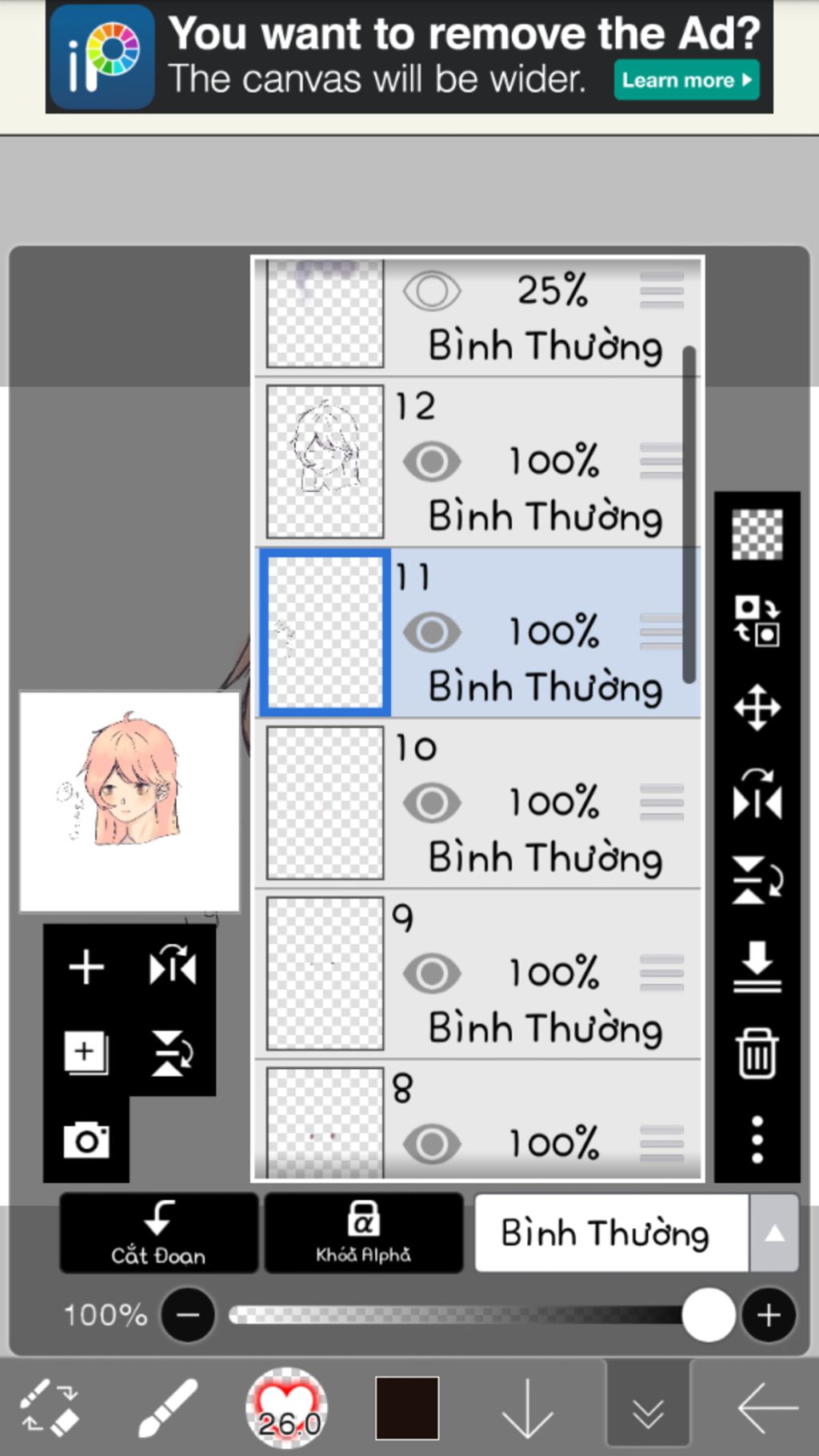Add a new layer with plus icon

86,967
